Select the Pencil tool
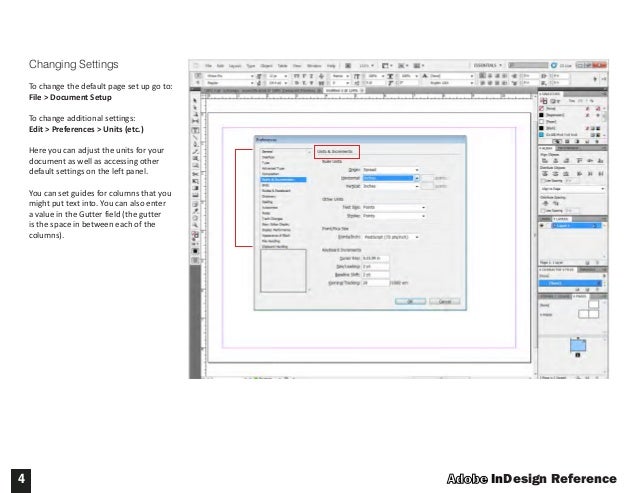 pyautogui.click(x=195, y=151)
